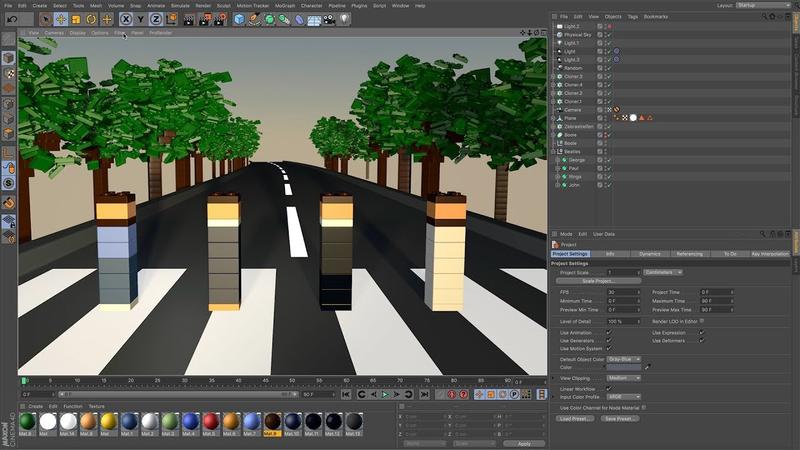Click the Light bulb toolbar icon
800x450 pixels.
point(343,19)
